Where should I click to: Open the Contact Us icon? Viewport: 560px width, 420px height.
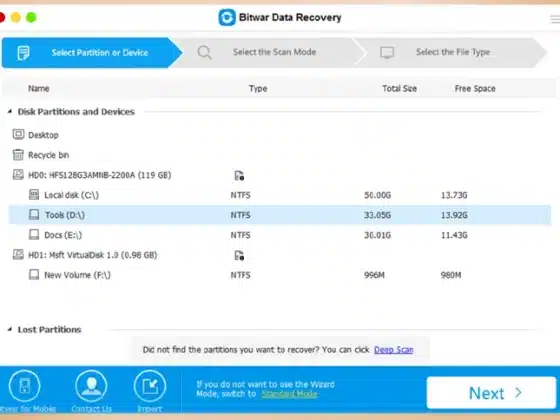click(x=91, y=386)
